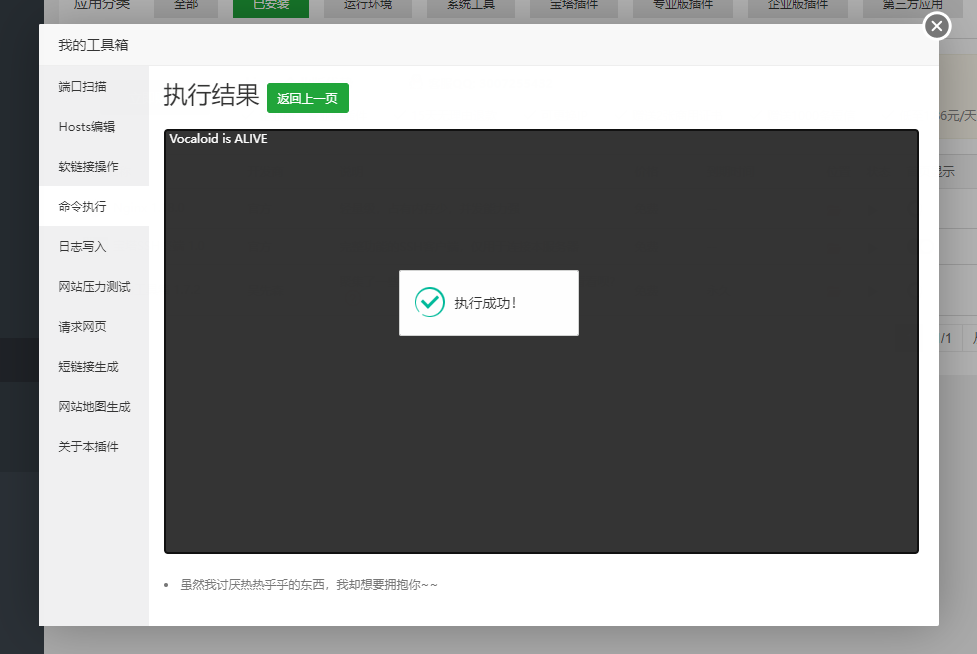Select the 专业版插件 tab in the background
The width and height of the screenshot is (977, 654).
tap(683, 7)
